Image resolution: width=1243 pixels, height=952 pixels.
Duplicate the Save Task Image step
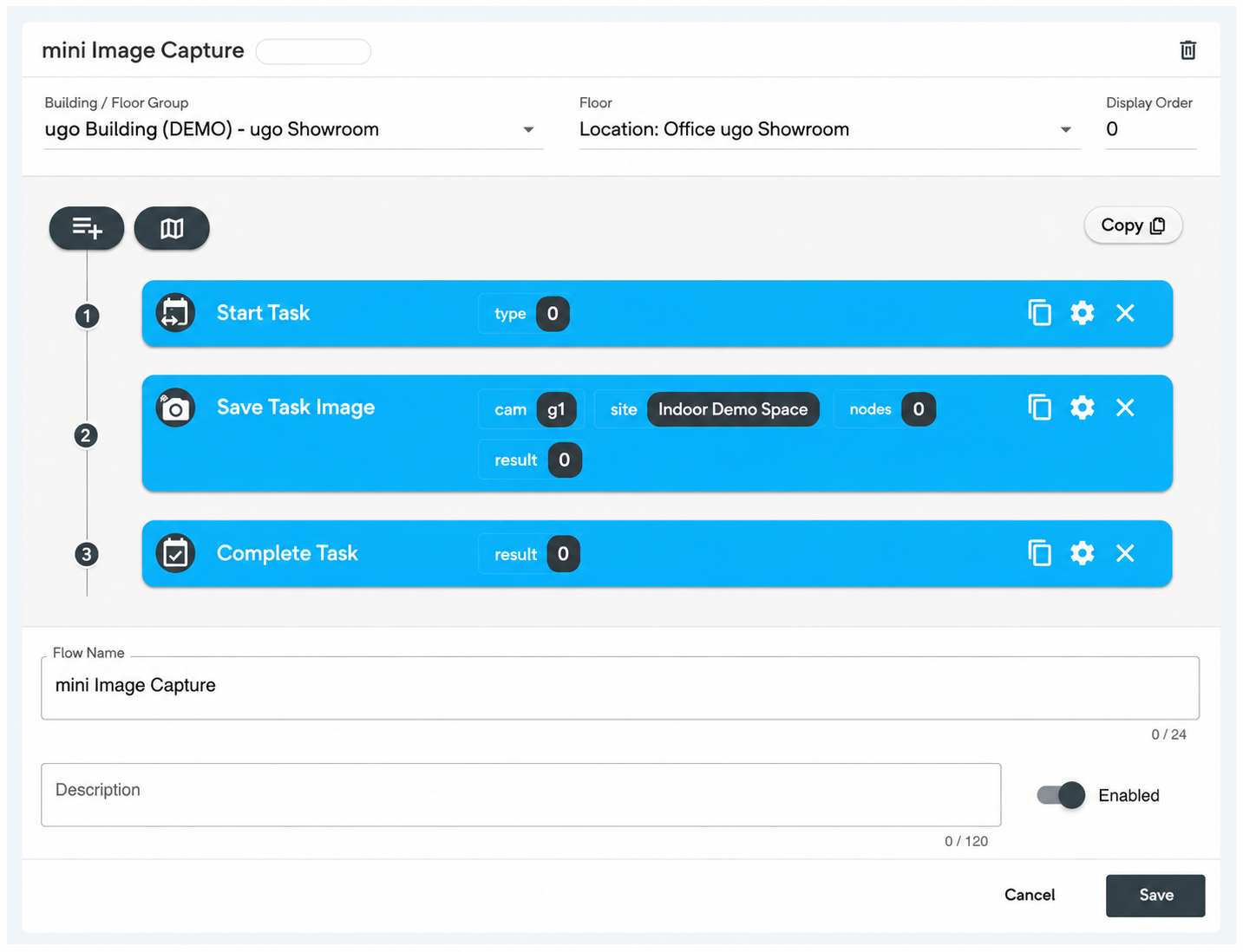tap(1039, 408)
